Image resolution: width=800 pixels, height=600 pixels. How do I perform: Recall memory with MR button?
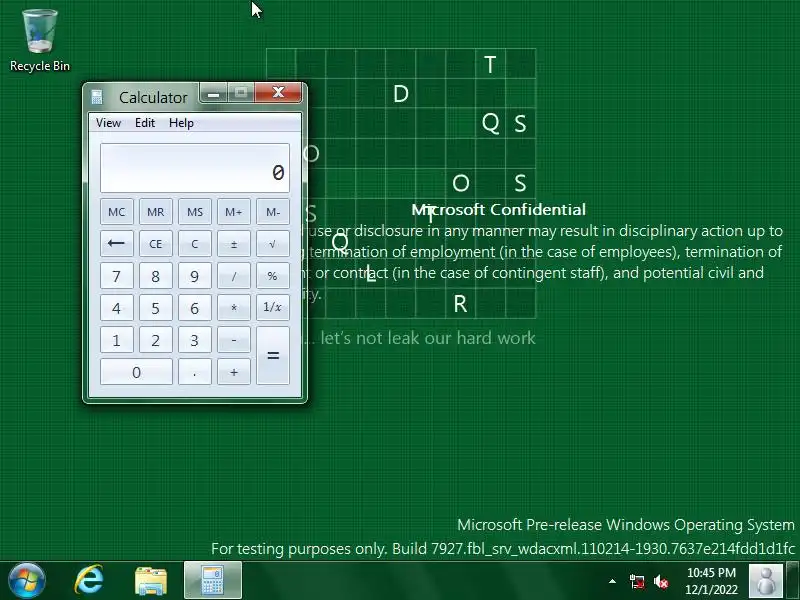tap(156, 212)
